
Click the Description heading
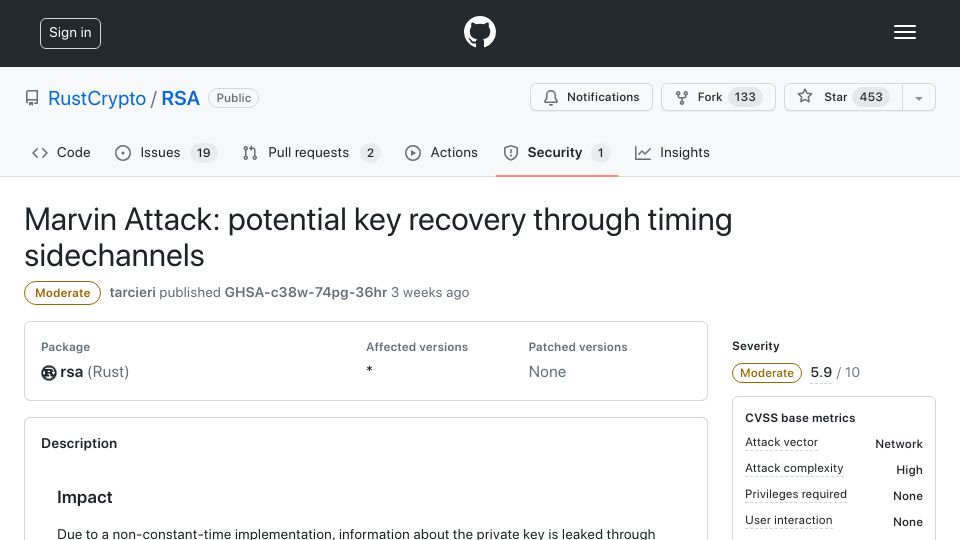79,443
